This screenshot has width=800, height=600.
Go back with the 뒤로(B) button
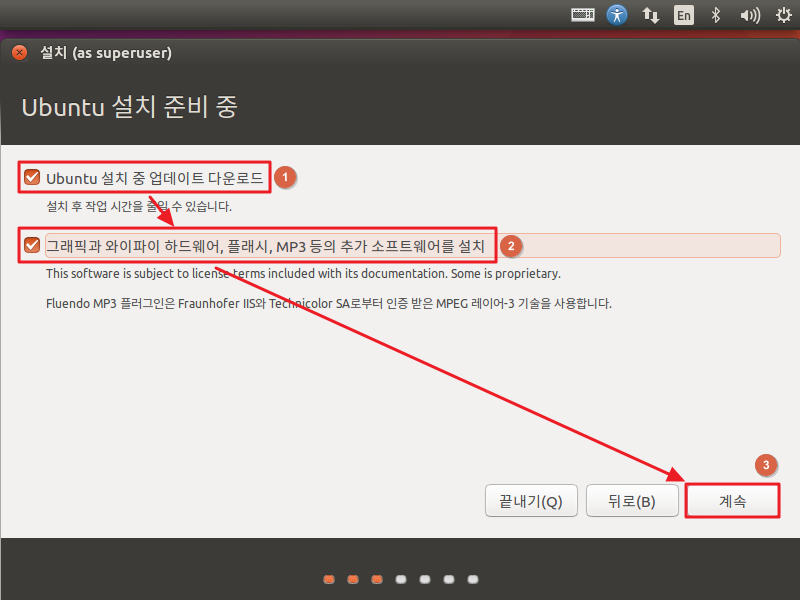(632, 501)
